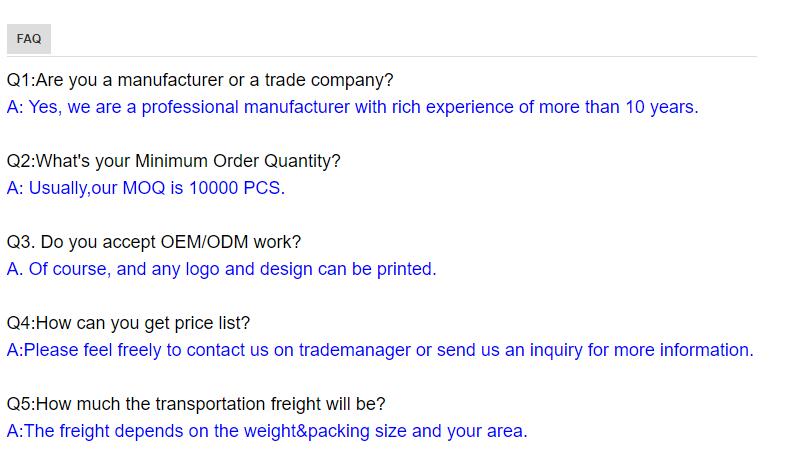This screenshot has height=465, width=806.
Task: Click the logo and design printed answer
Action: (221, 269)
